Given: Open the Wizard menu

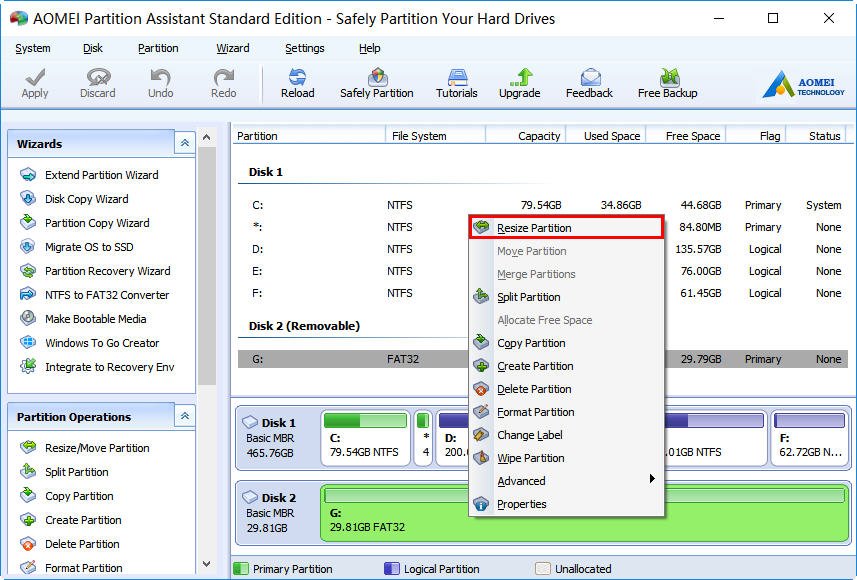Looking at the screenshot, I should tap(232, 48).
